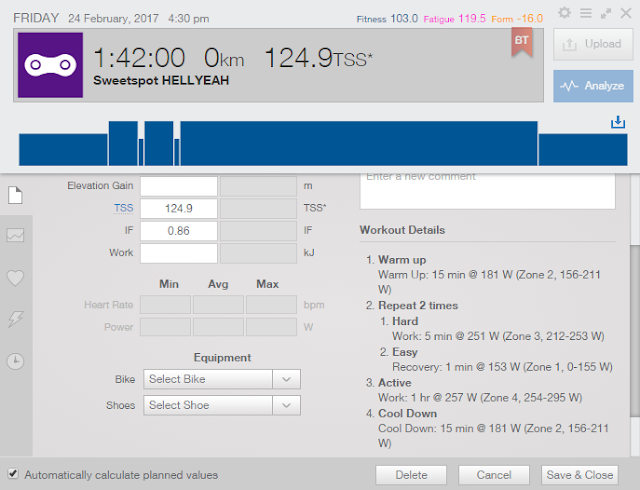Open the Select Shoe dropdown
The width and height of the screenshot is (640, 490).
tap(222, 405)
